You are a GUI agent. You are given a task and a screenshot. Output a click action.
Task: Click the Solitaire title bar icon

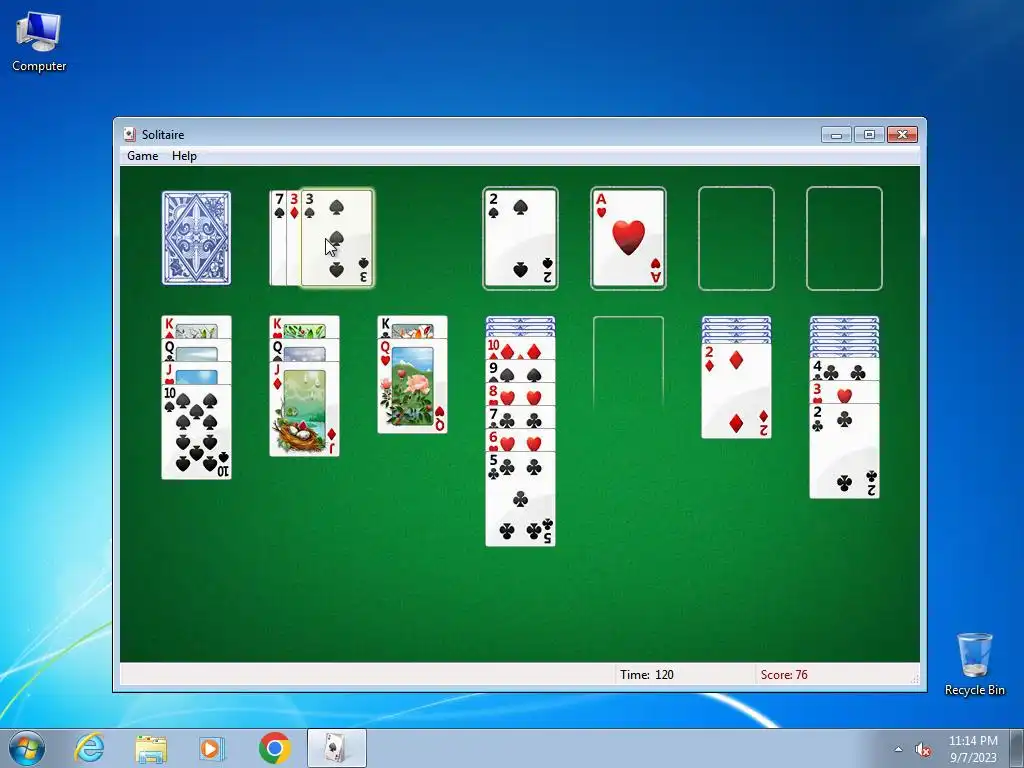click(x=129, y=135)
